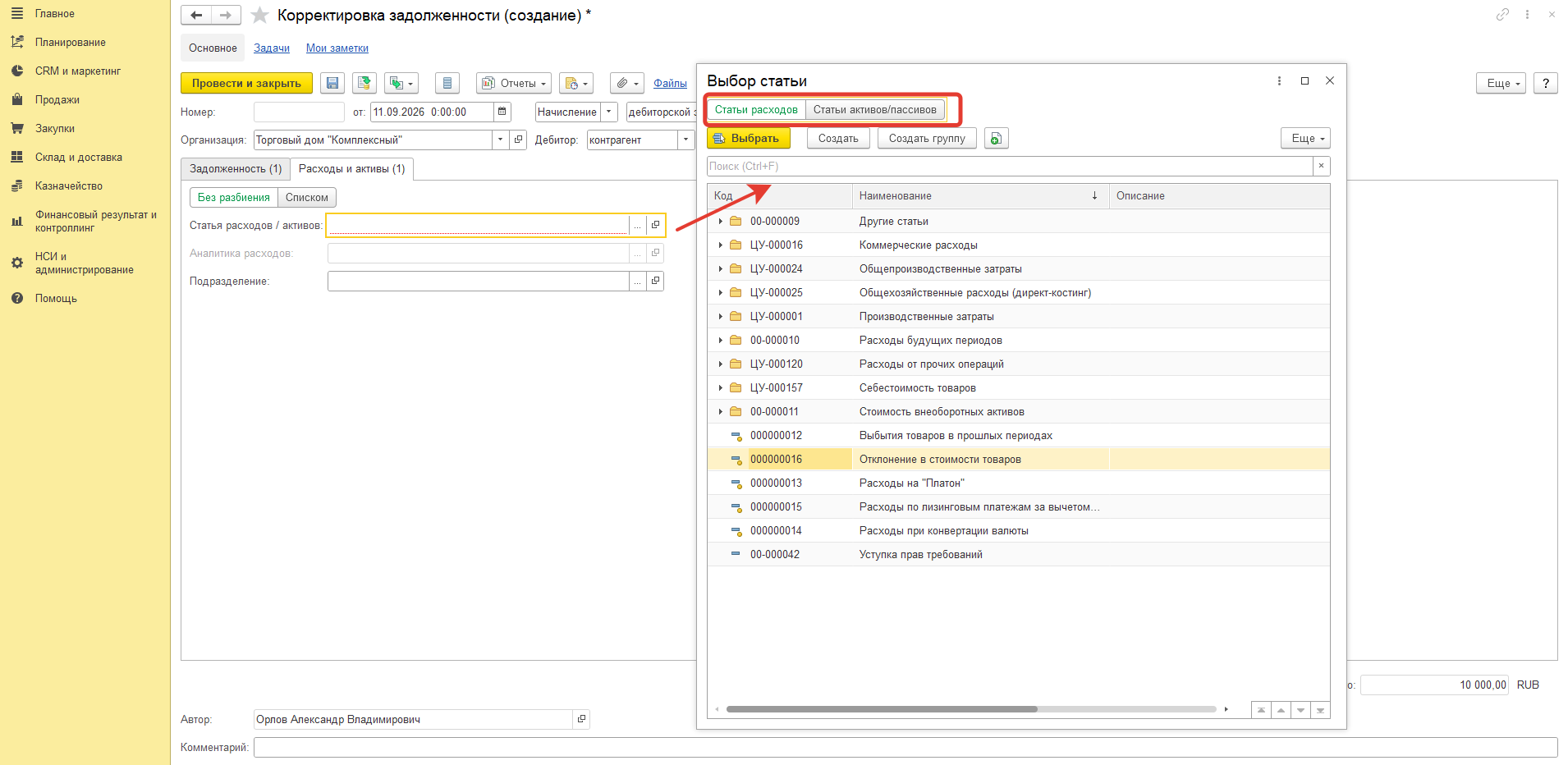This screenshot has height=765, width=1568.
Task: Open the Файлы link
Action: point(670,84)
